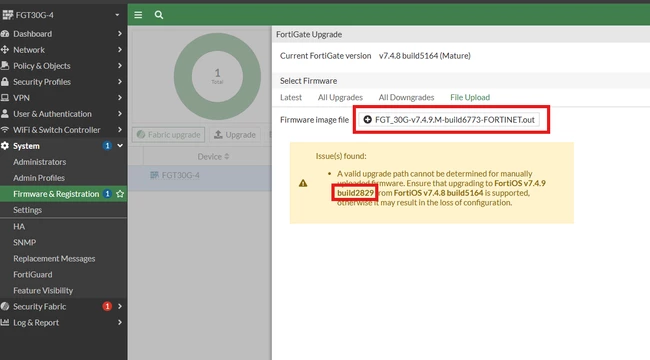
Task: Click FGT30G-4 row device icon
Action: point(154,175)
